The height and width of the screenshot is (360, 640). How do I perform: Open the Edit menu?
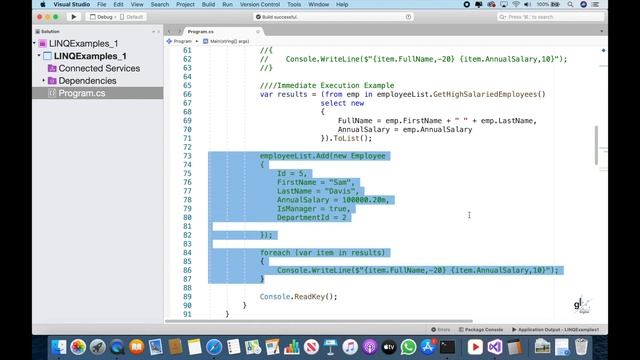point(118,4)
